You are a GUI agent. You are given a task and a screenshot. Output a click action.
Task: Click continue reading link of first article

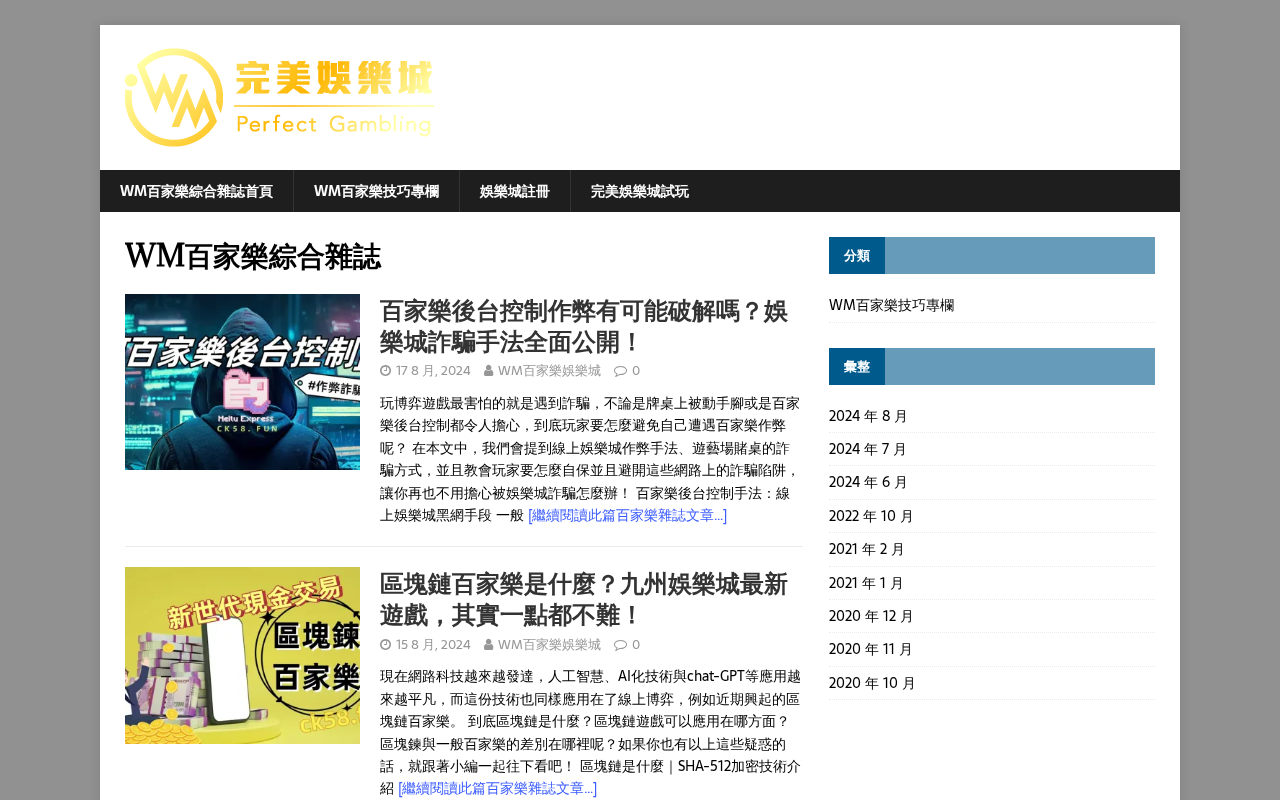point(627,516)
